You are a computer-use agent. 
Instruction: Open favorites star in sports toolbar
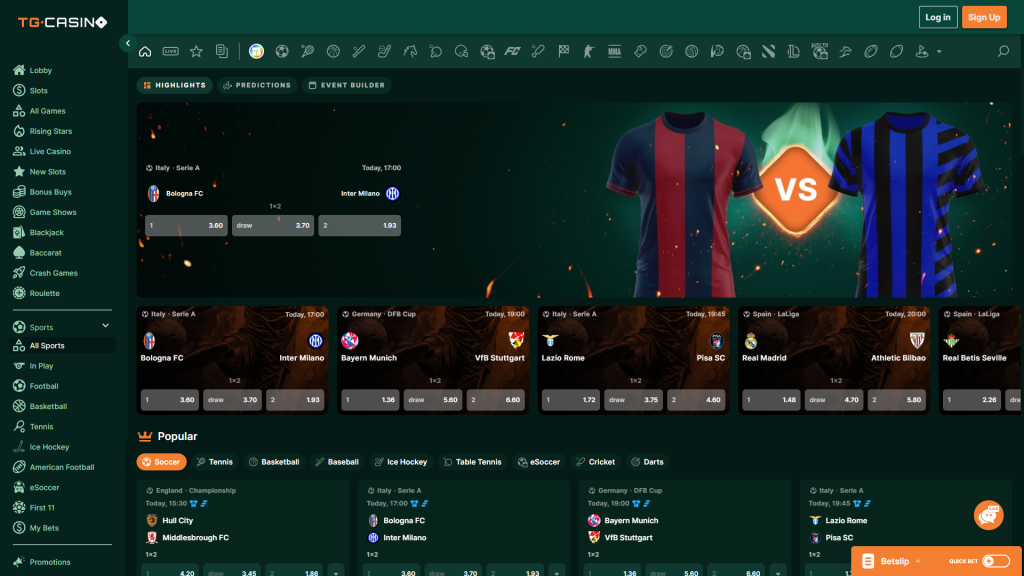tap(196, 52)
